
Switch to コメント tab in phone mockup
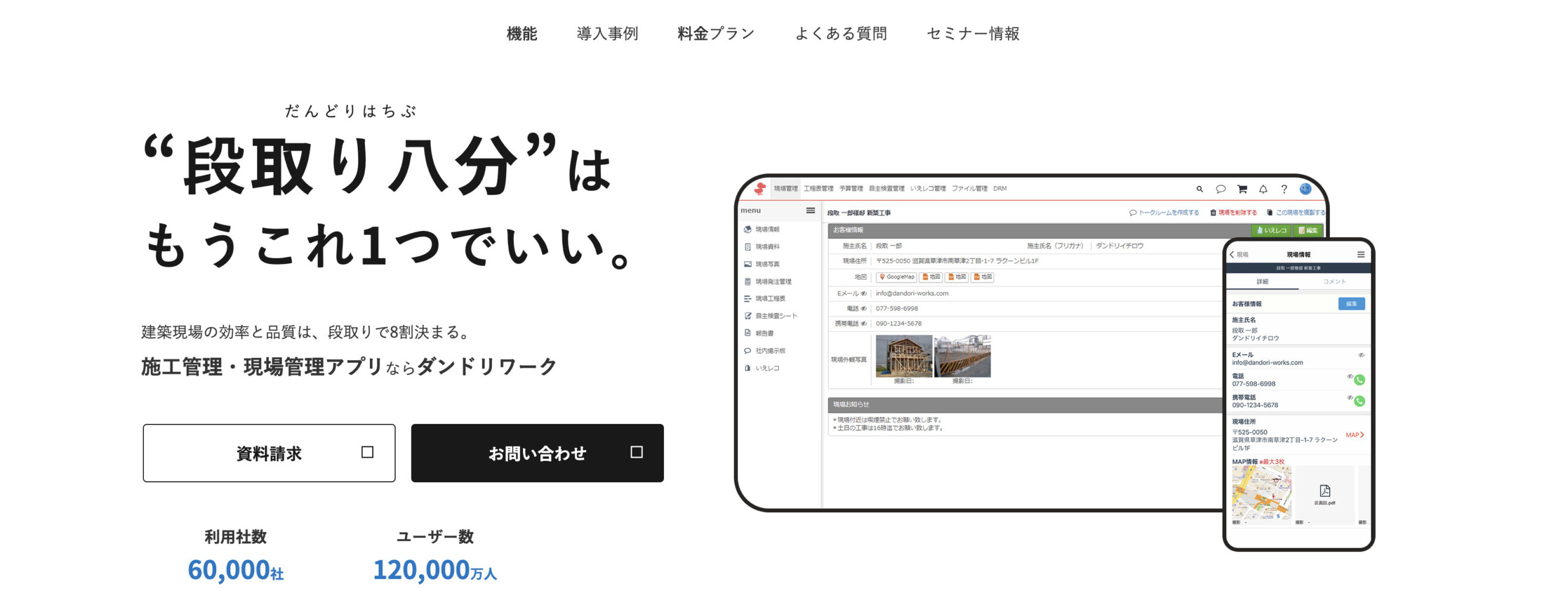click(1334, 282)
